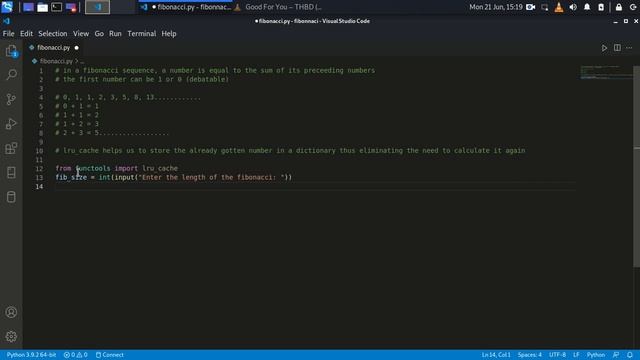Open the View menu
This screenshot has width=640, height=360.
(x=81, y=33)
